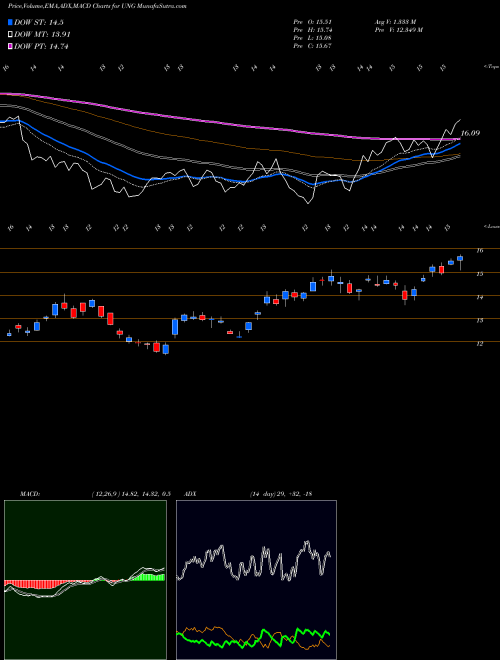The height and width of the screenshot is (660, 500).
Task: Click the ADX indicator chart thumbnail
Action: [x=256, y=580]
